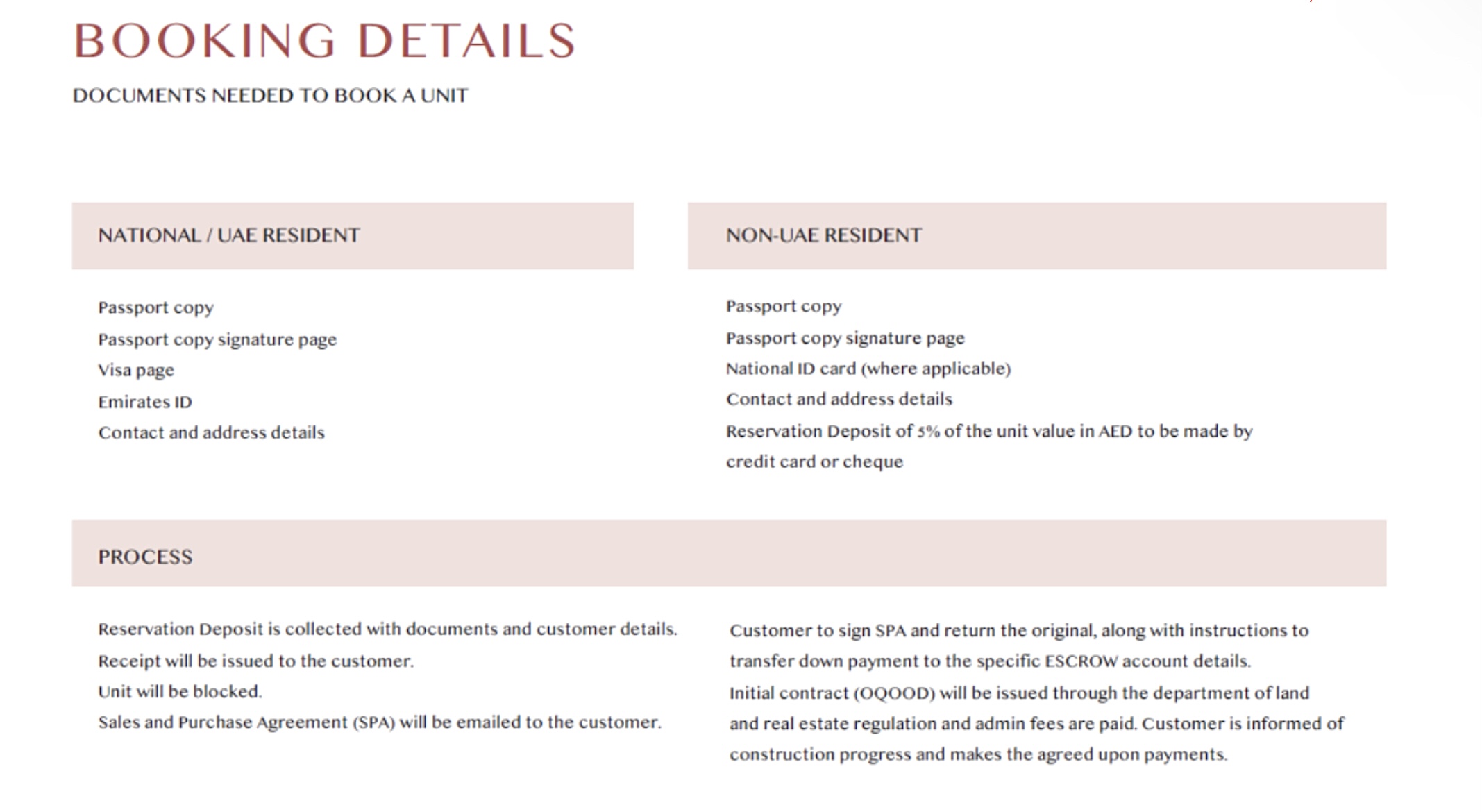The width and height of the screenshot is (1482, 812).
Task: Select the NON-UAE RESIDENT header
Action: coord(824,235)
